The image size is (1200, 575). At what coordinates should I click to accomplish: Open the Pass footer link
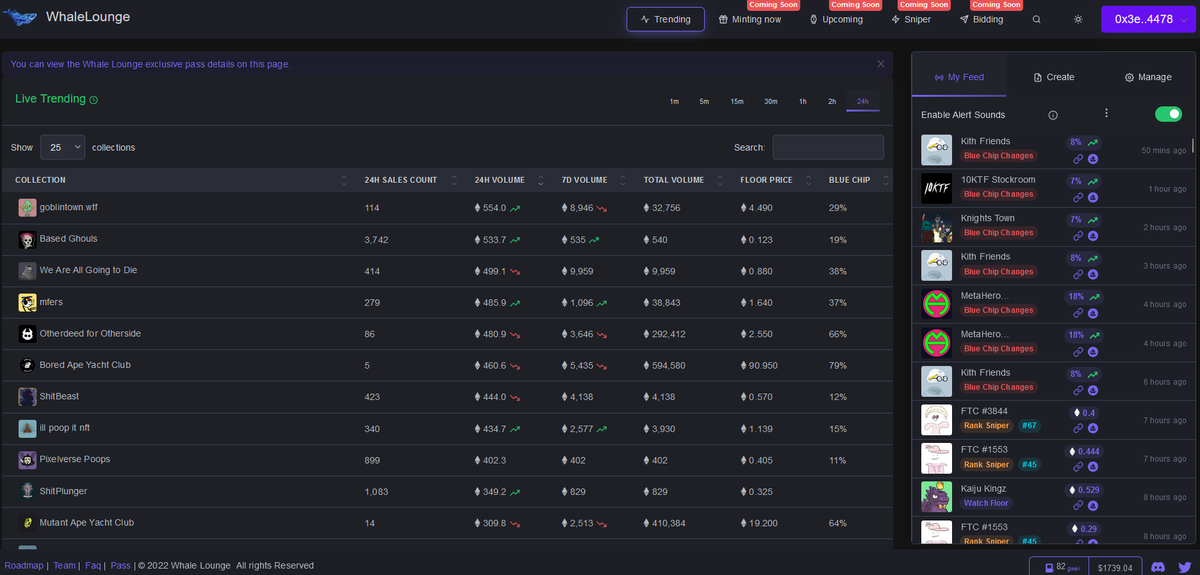click(121, 565)
